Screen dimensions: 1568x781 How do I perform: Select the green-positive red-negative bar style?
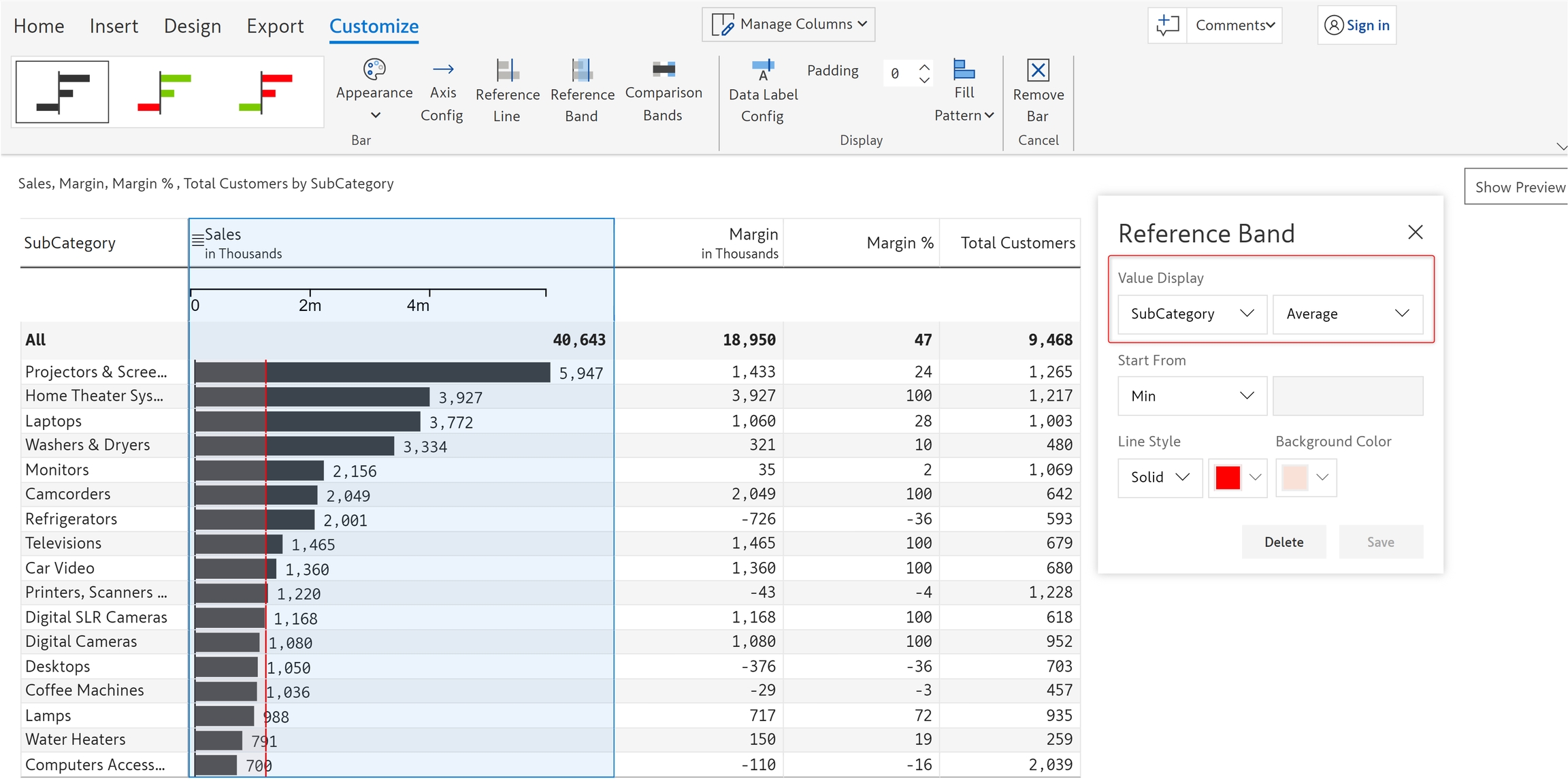click(x=164, y=92)
